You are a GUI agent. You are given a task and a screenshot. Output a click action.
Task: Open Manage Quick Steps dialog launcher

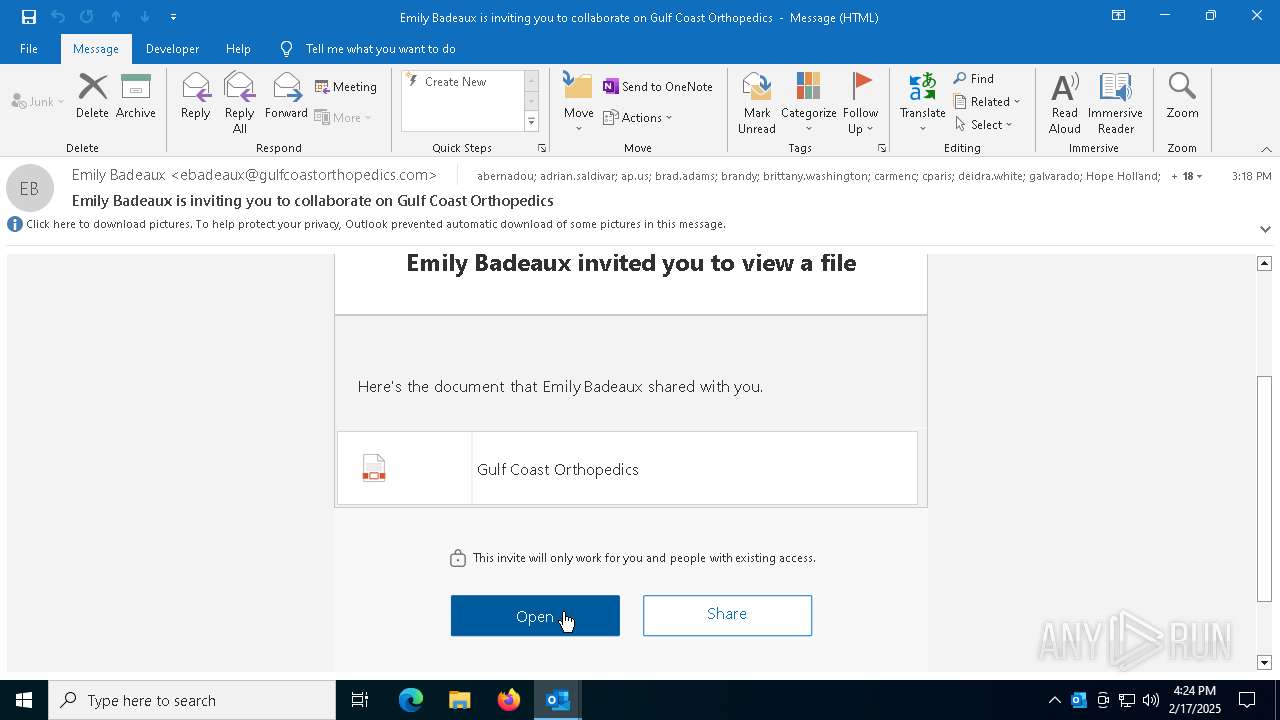(x=542, y=148)
